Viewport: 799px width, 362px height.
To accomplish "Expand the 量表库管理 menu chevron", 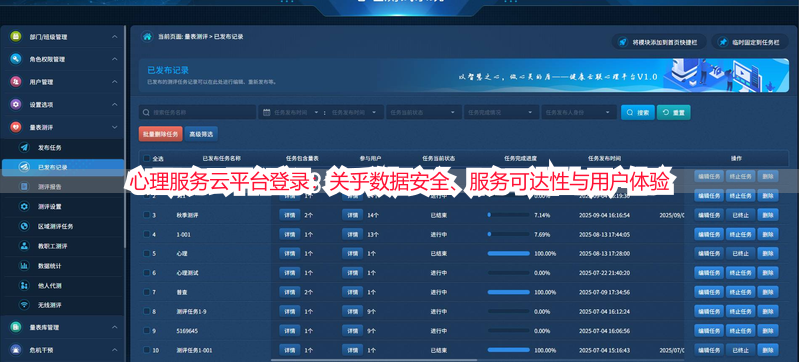I will [115, 327].
